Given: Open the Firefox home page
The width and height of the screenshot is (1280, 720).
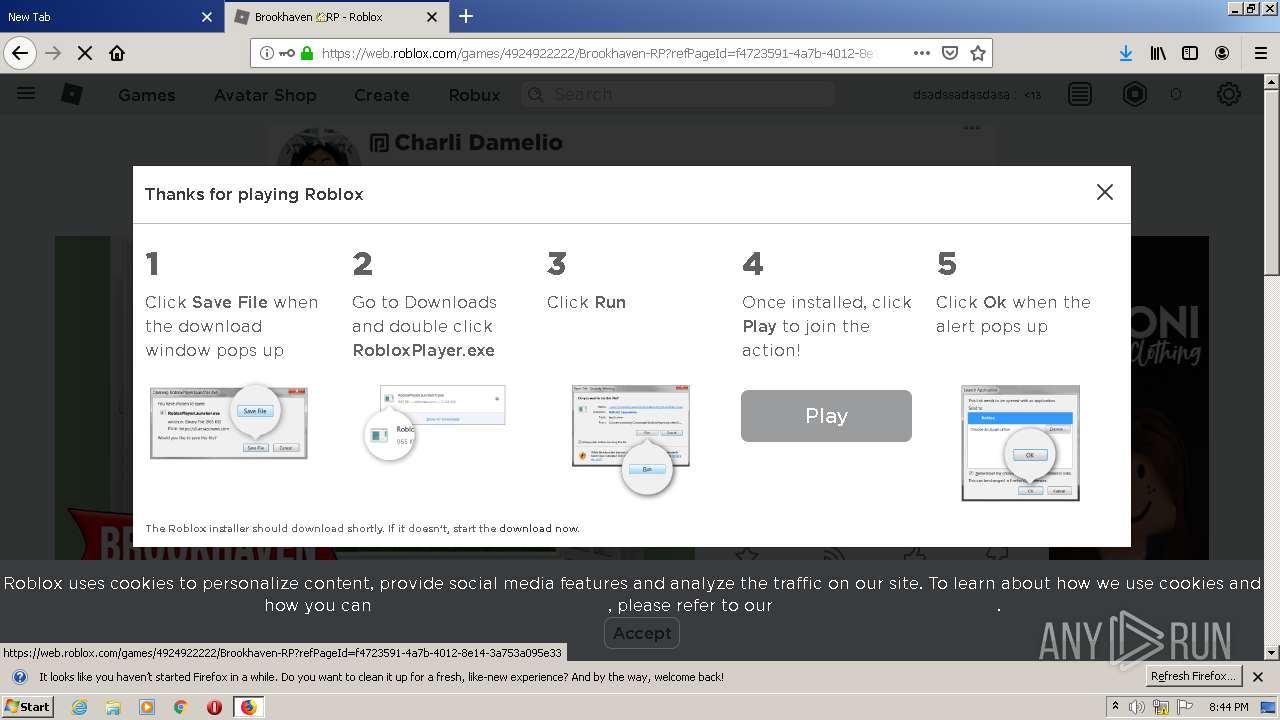Looking at the screenshot, I should (x=117, y=53).
